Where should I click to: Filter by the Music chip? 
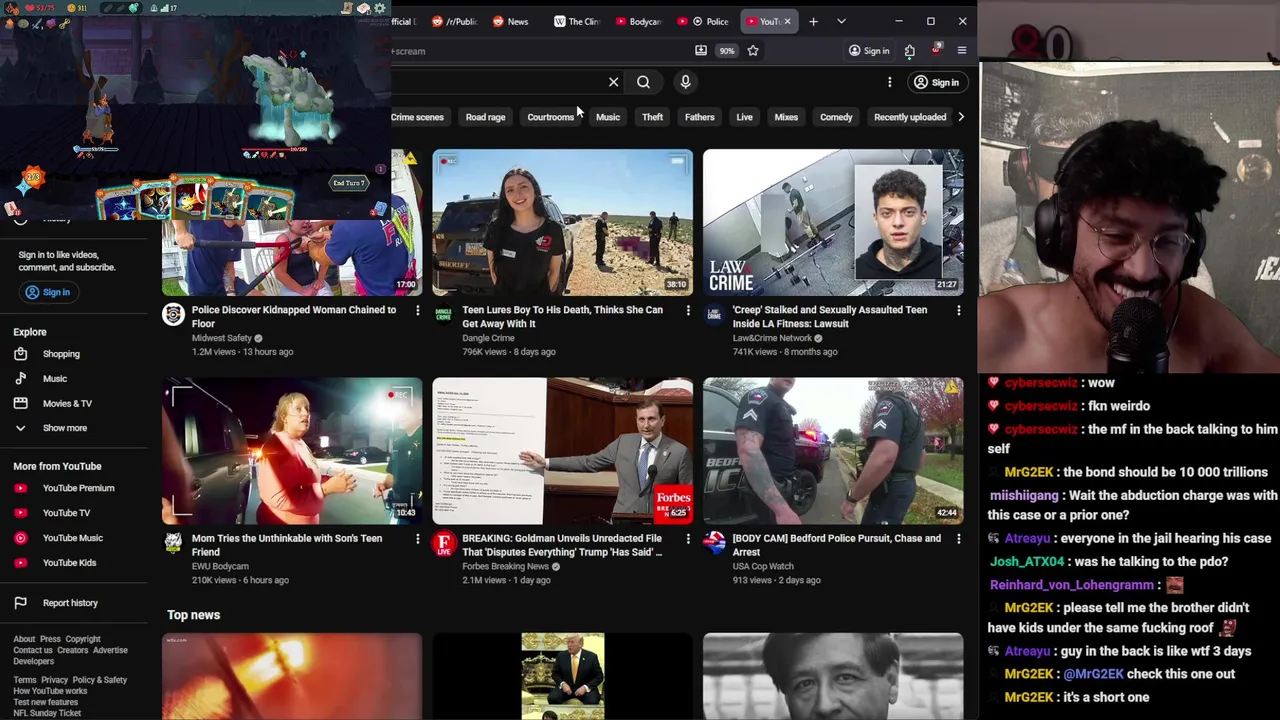pyautogui.click(x=608, y=117)
